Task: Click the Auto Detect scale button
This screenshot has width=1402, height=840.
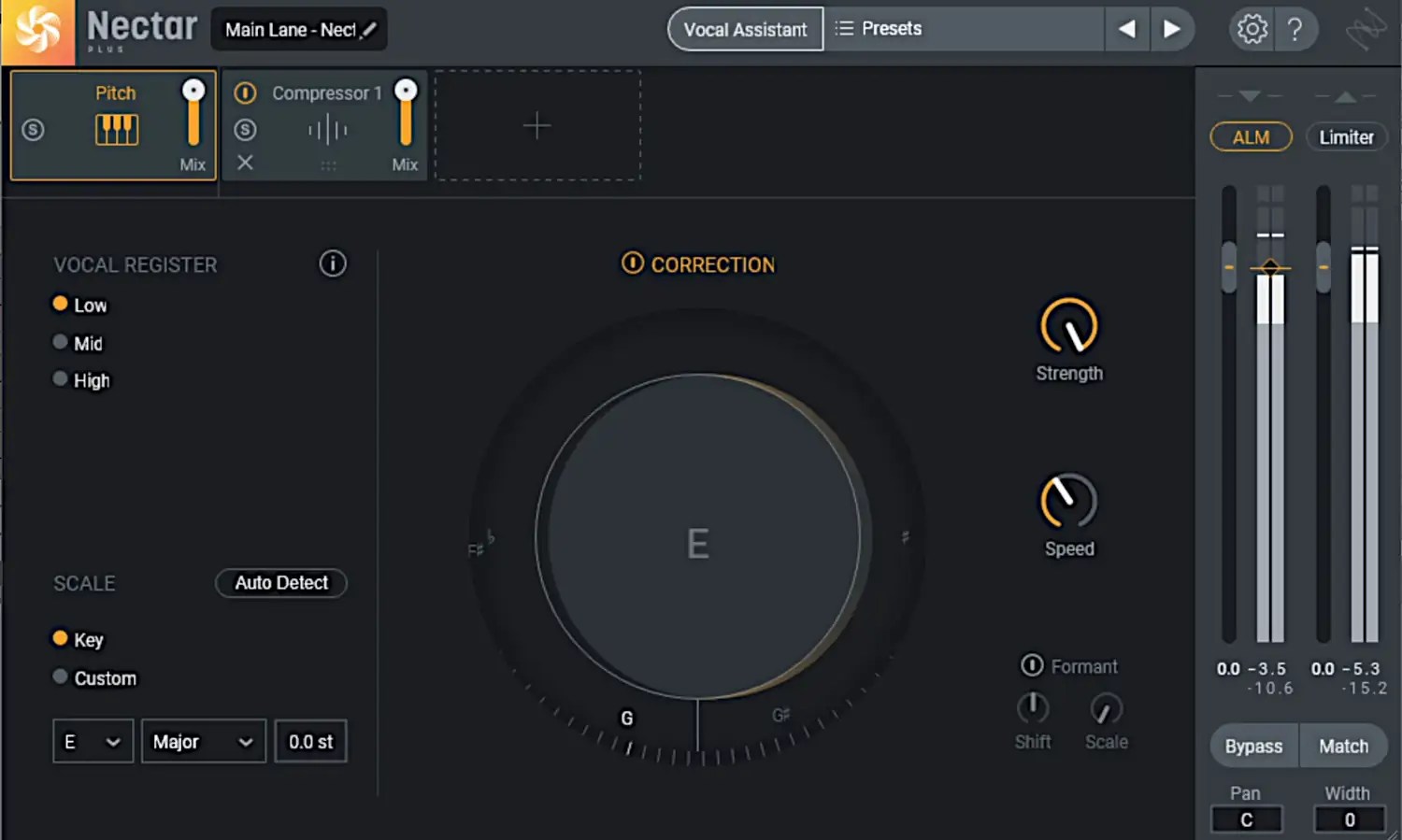Action: click(280, 583)
